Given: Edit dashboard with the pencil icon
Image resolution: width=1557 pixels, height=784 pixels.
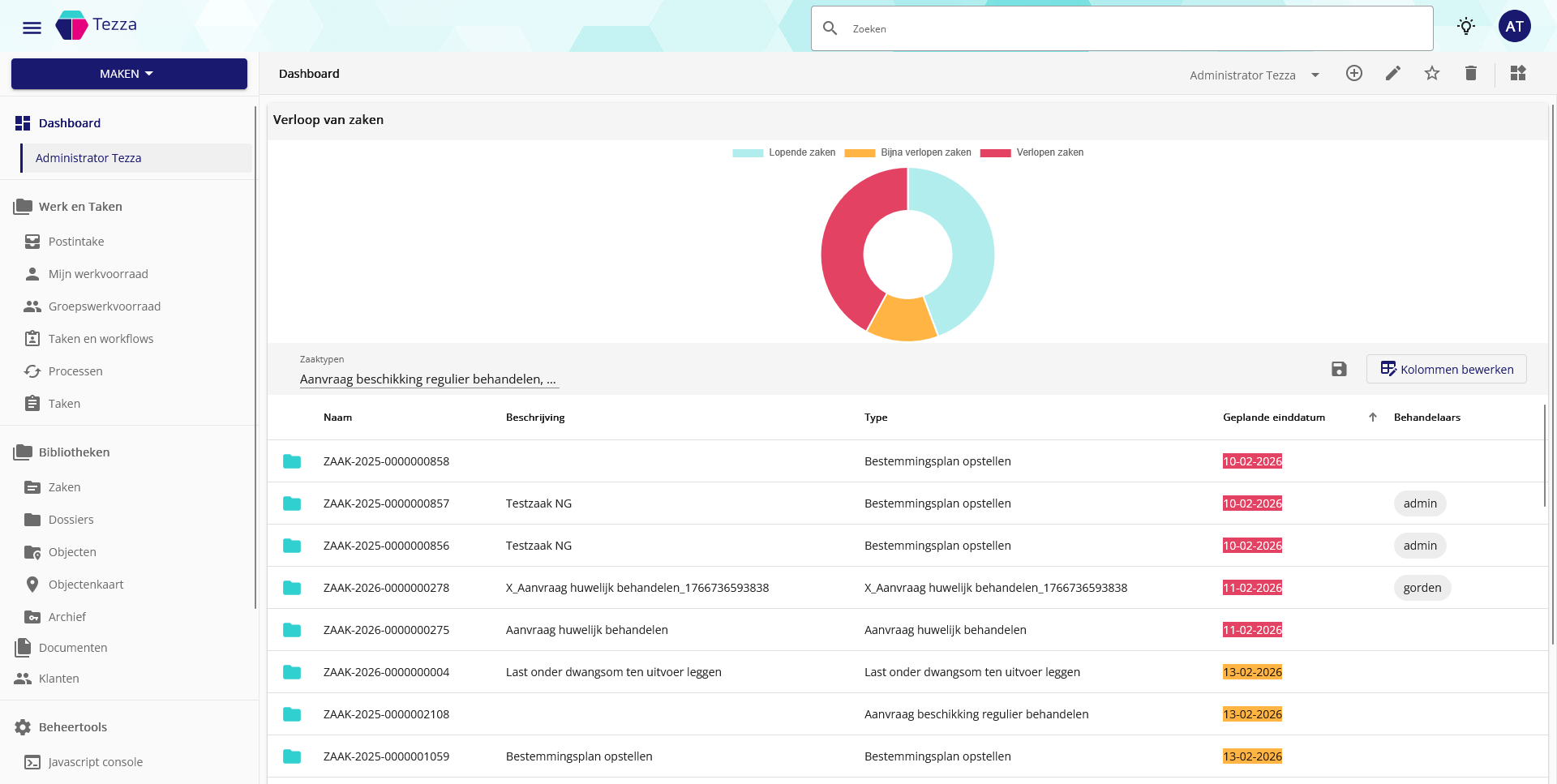Looking at the screenshot, I should [x=1392, y=74].
